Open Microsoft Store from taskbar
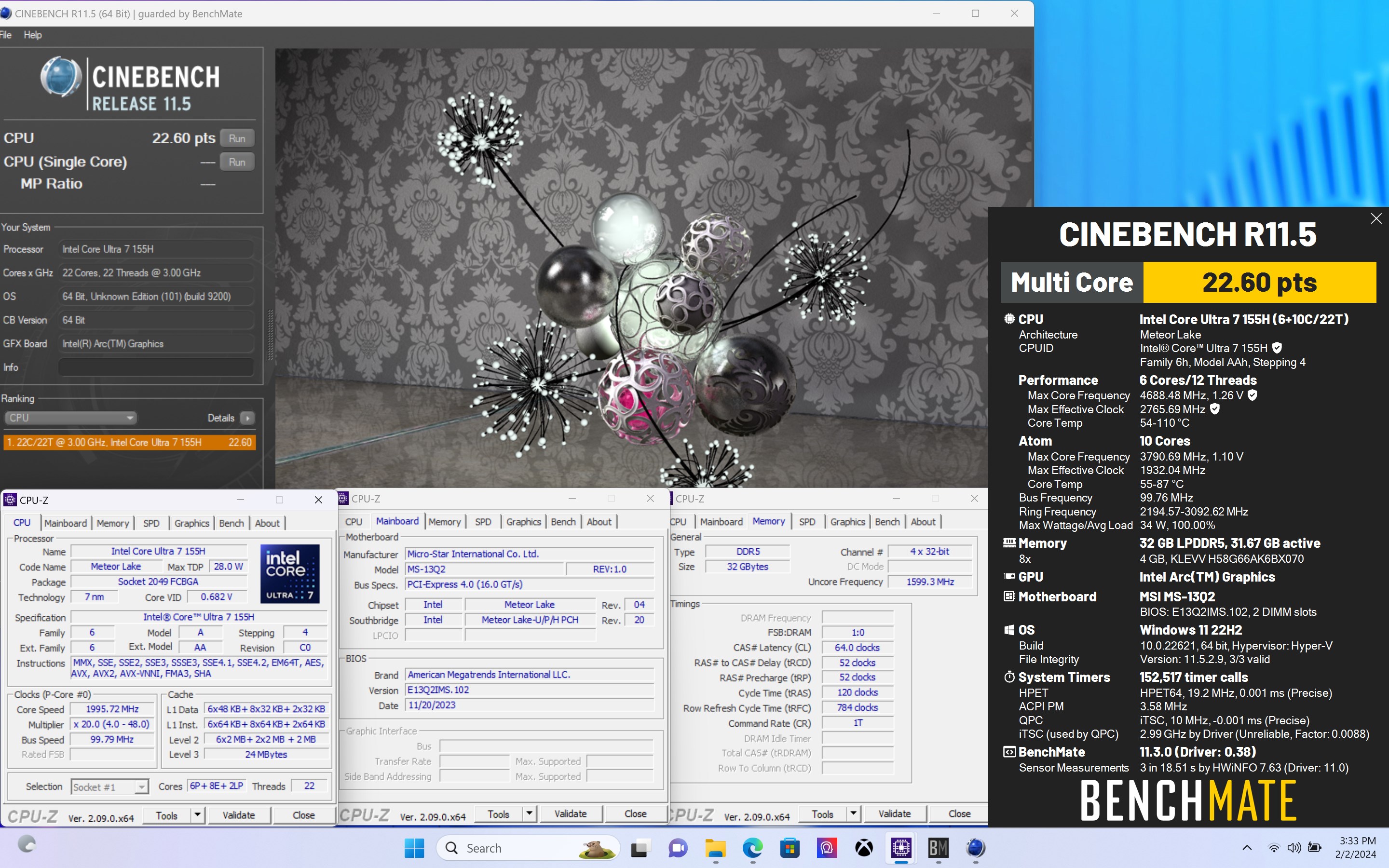The height and width of the screenshot is (868, 1389). pos(790,848)
